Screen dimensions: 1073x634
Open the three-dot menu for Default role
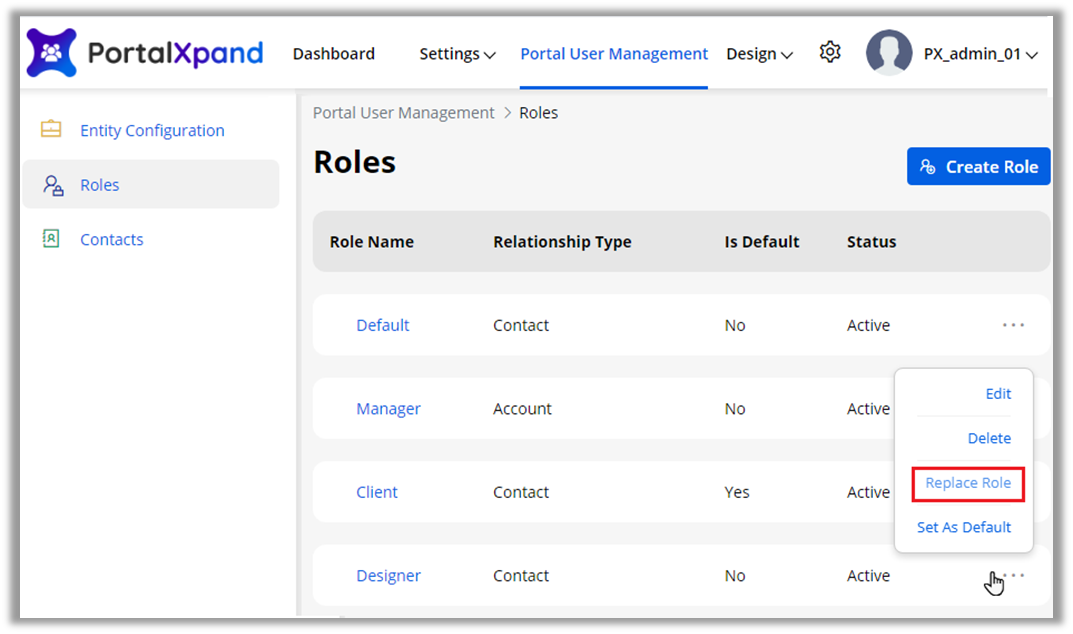(1013, 325)
